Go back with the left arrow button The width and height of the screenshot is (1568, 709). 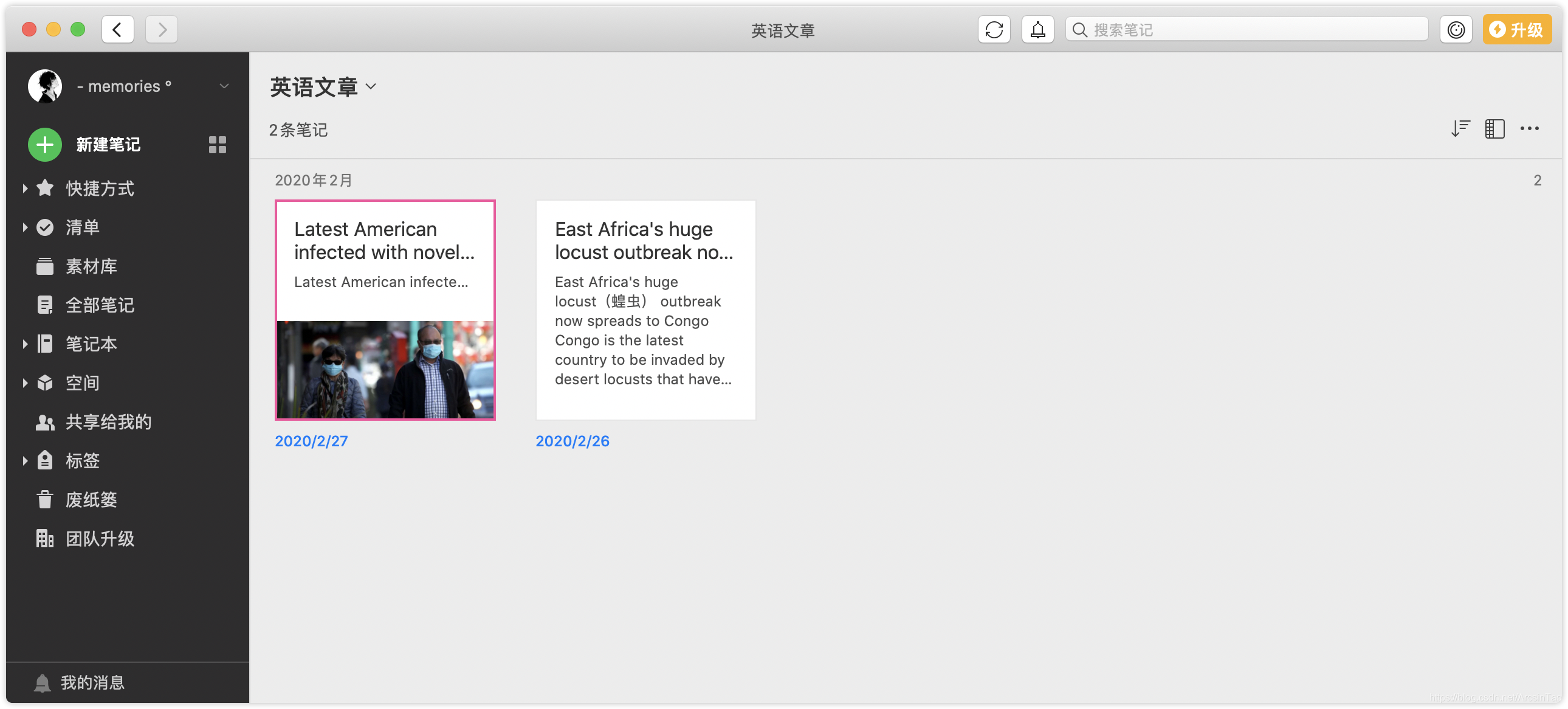[117, 29]
